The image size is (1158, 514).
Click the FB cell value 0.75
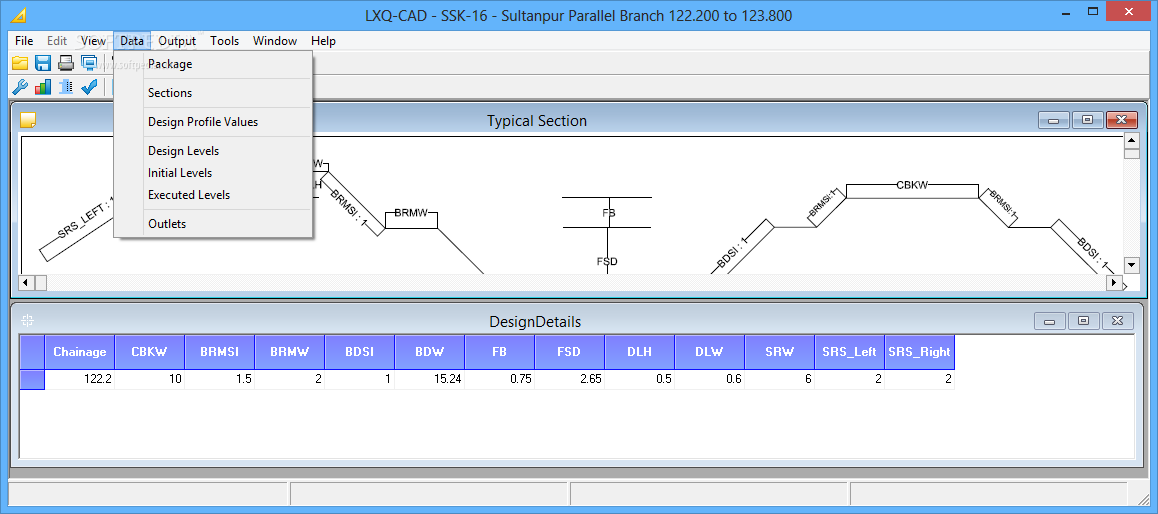[500, 380]
